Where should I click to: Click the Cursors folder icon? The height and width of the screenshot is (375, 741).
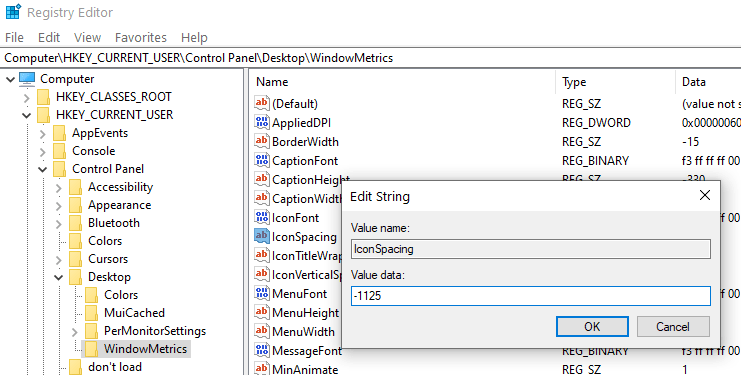(x=75, y=259)
